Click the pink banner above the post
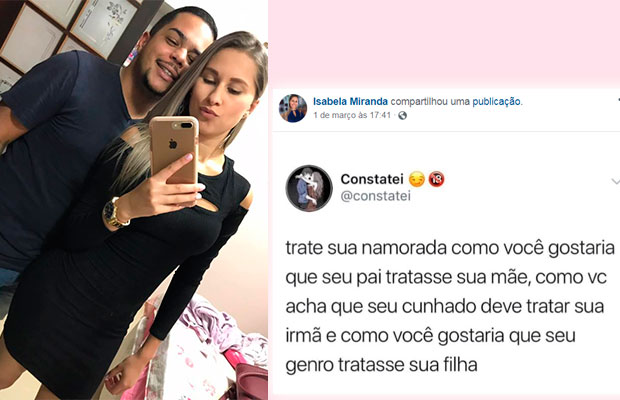Screen dimensions: 620x400 click(x=444, y=43)
